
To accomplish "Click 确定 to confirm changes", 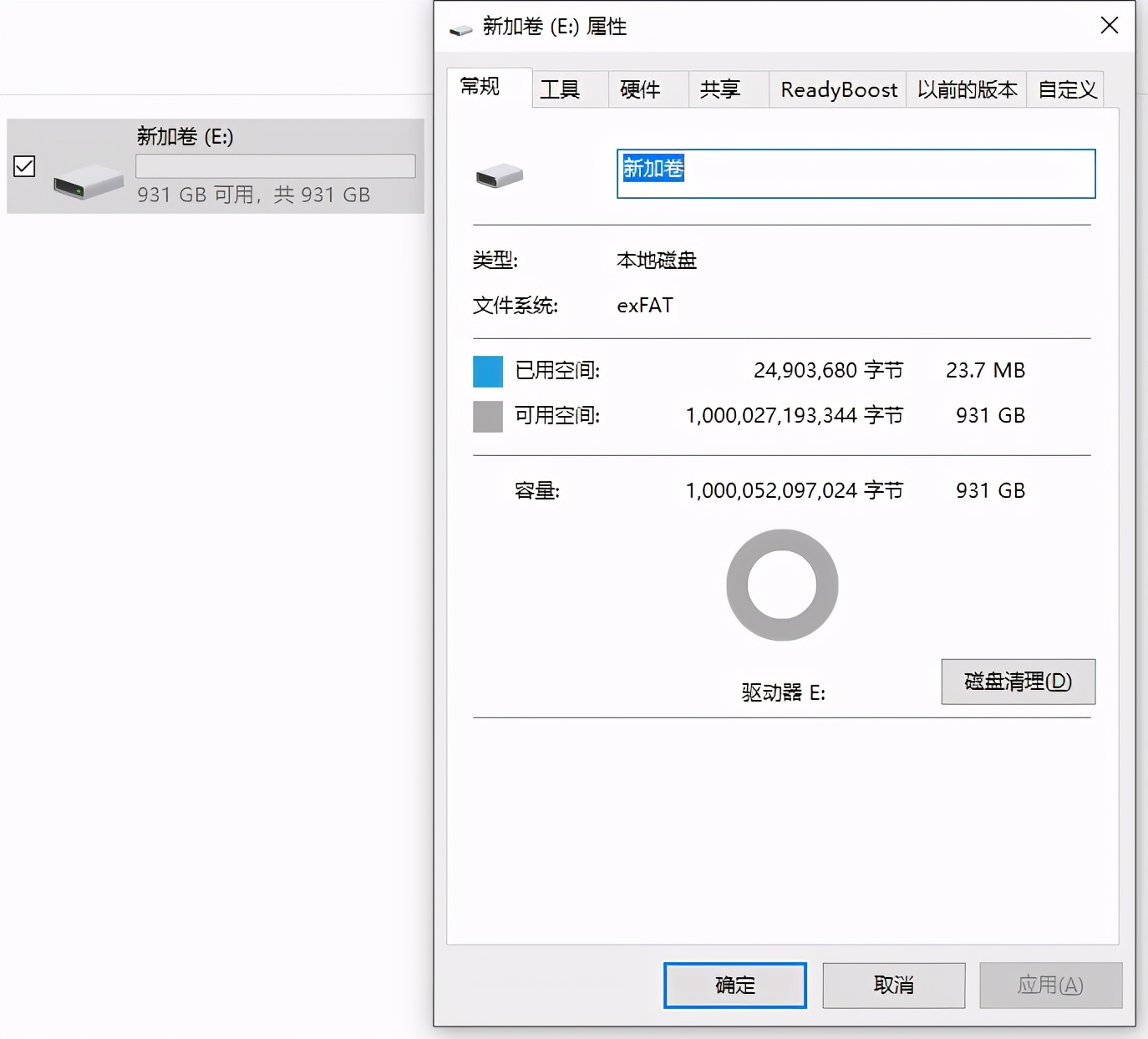I will click(734, 985).
